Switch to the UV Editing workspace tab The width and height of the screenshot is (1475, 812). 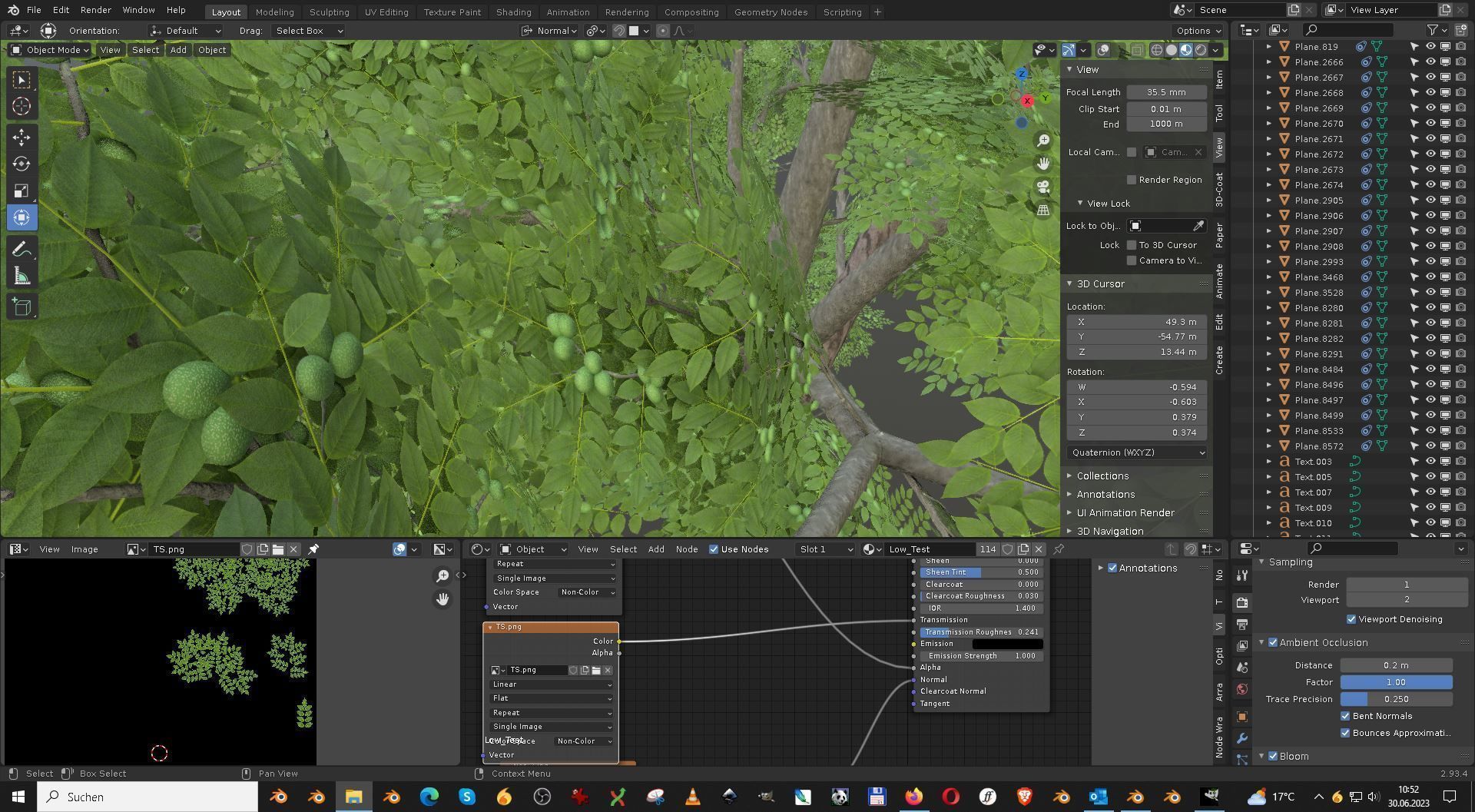[x=386, y=12]
